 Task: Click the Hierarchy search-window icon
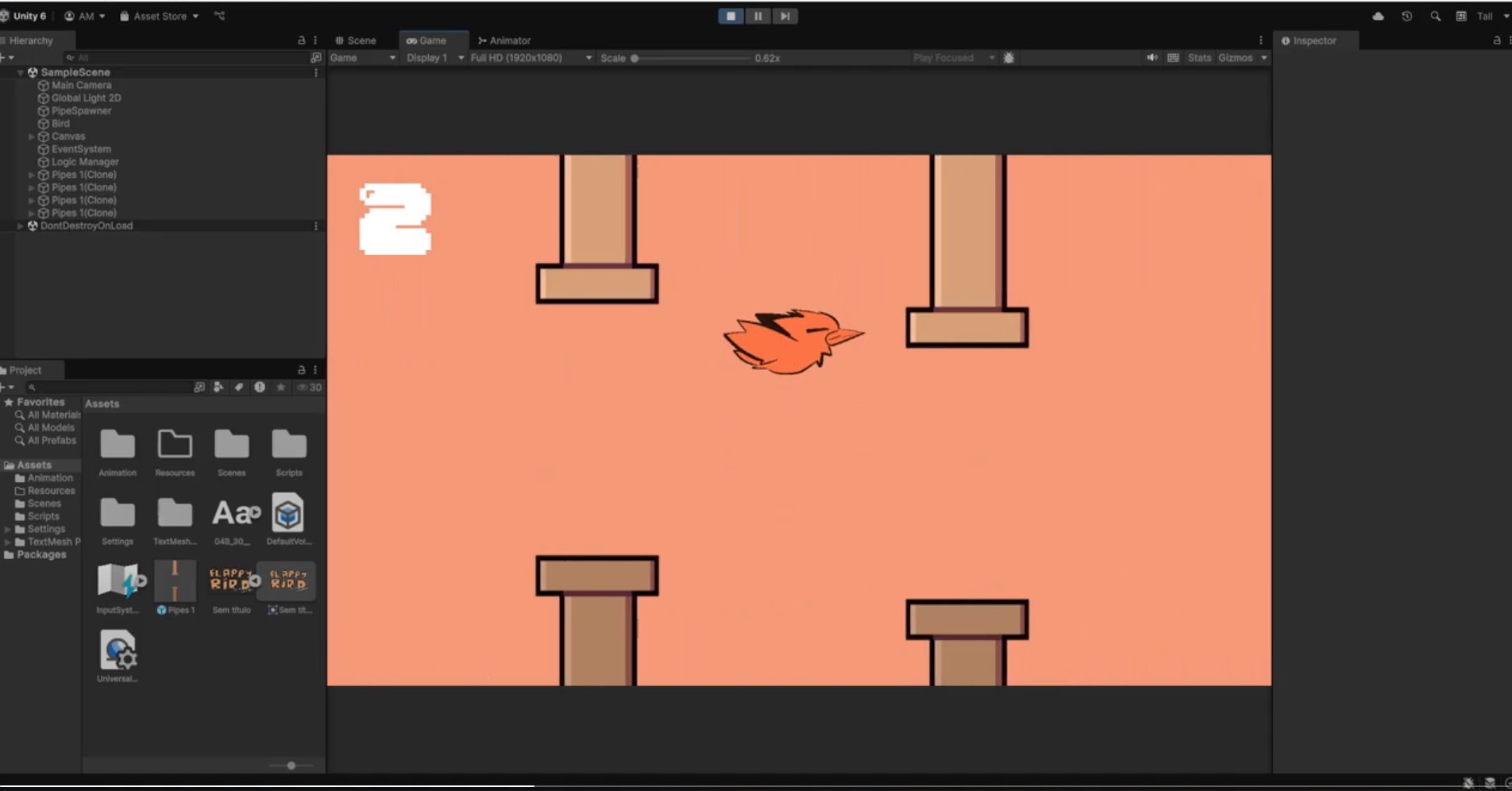point(316,58)
